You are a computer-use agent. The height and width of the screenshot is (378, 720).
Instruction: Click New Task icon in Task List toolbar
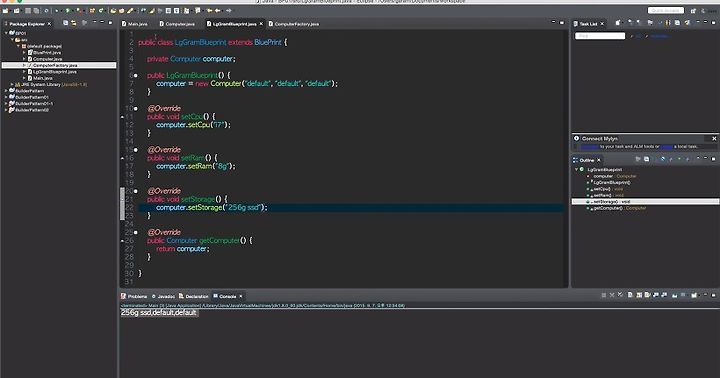[618, 23]
